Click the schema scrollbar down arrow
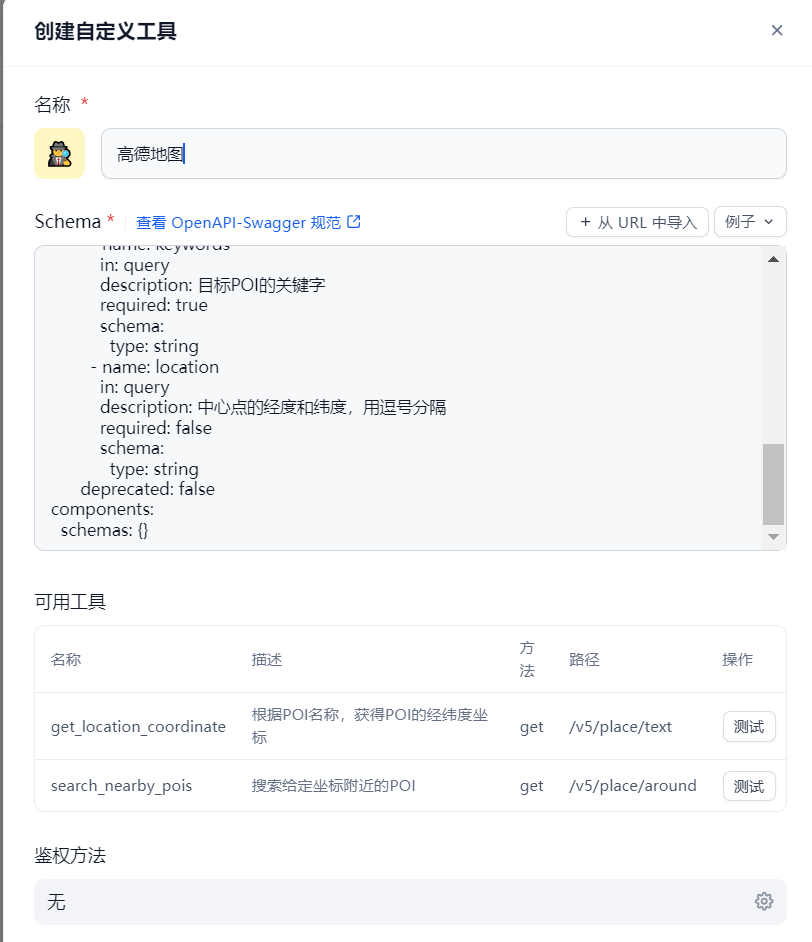The image size is (812, 942). click(774, 536)
